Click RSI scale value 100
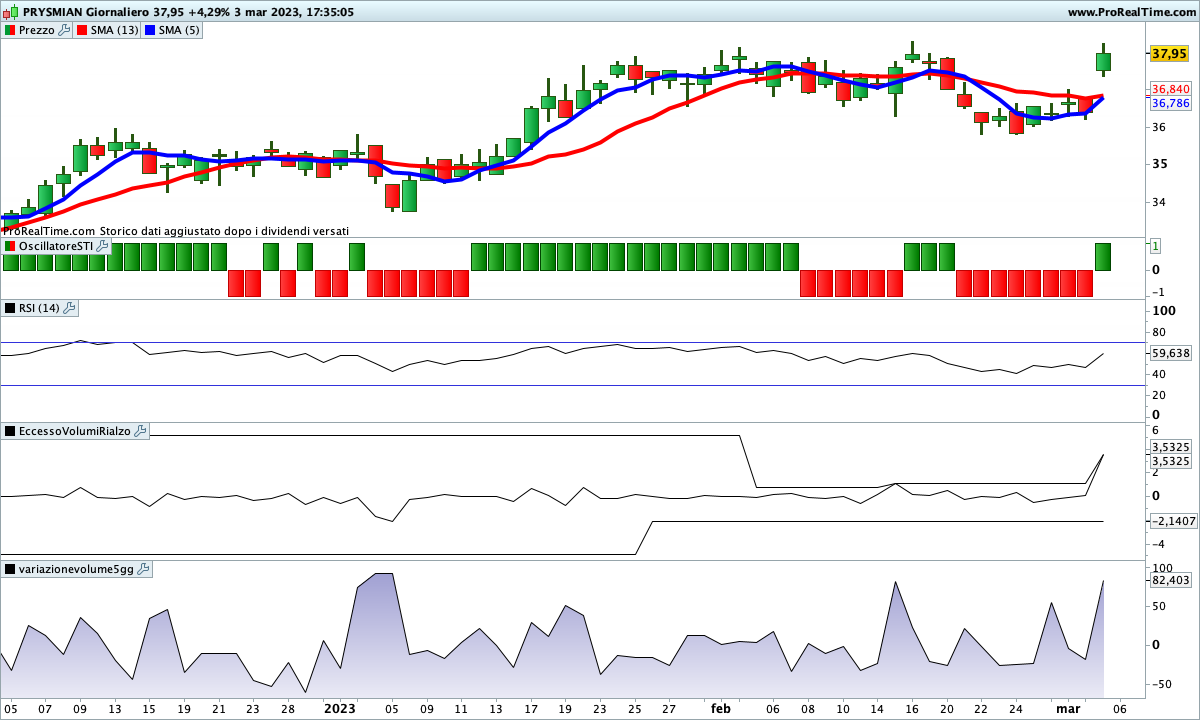This screenshot has width=1200, height=720. pos(1163,312)
